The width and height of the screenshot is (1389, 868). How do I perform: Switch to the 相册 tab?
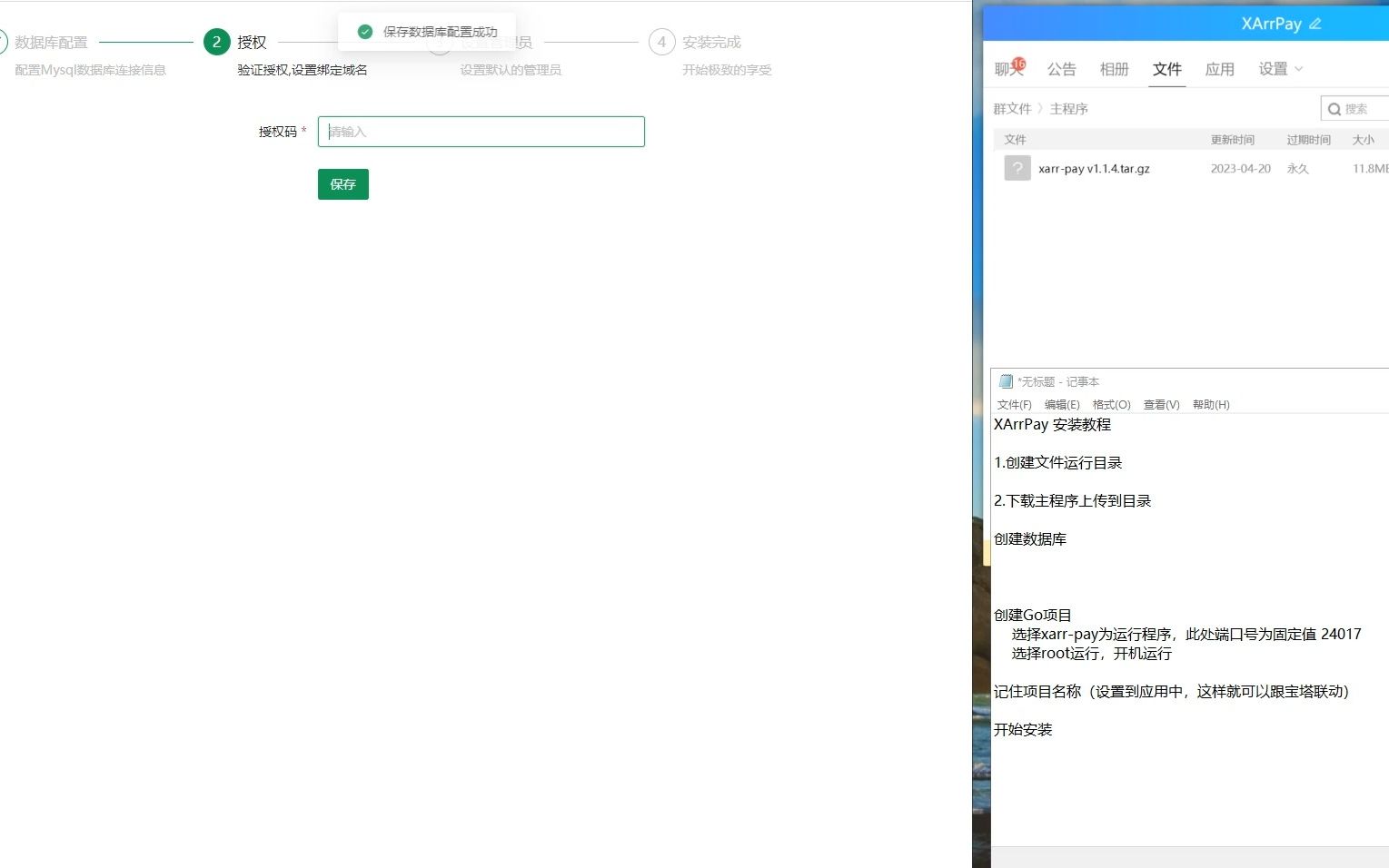click(x=1114, y=69)
